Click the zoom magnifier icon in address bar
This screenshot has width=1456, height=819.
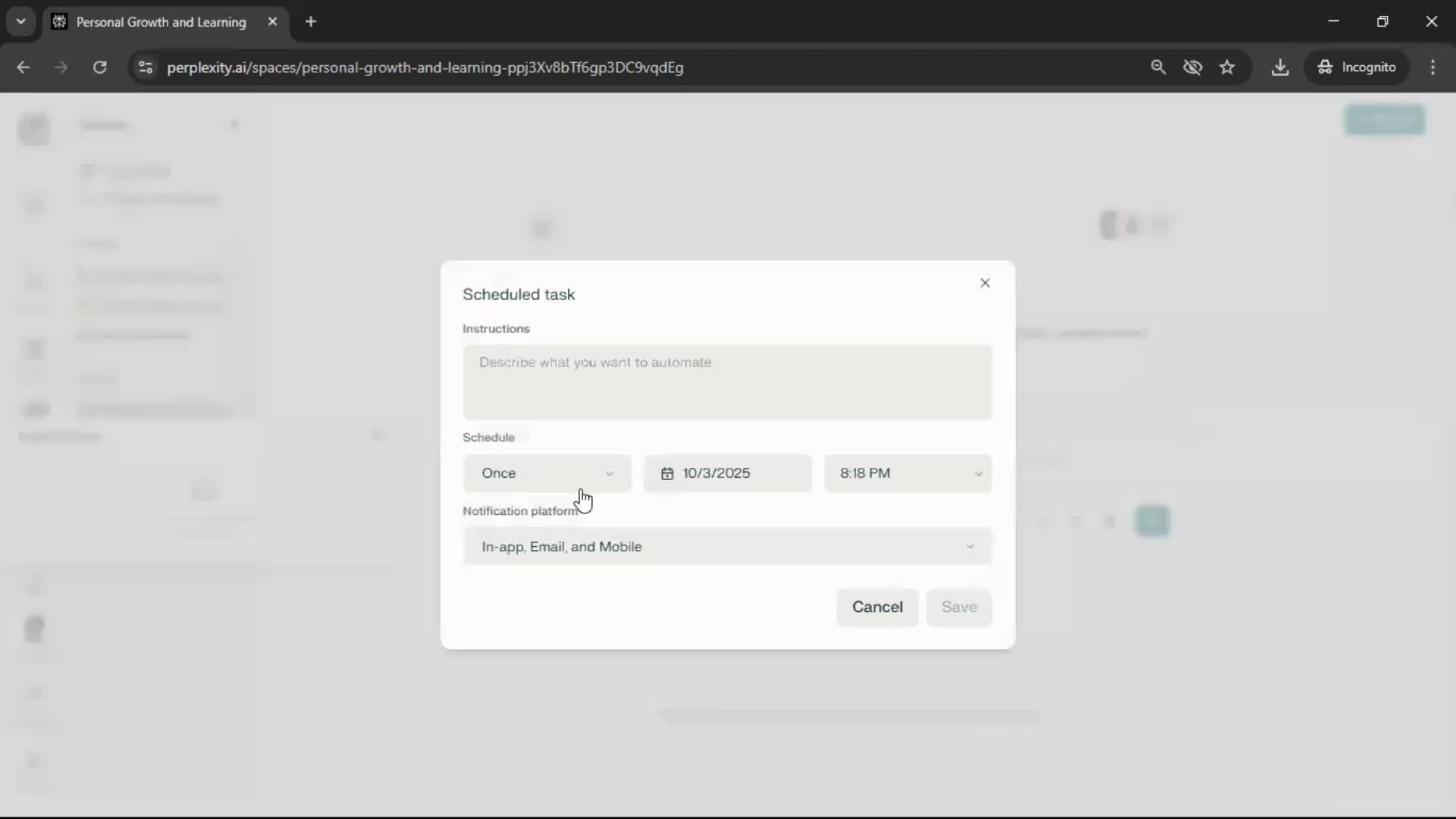[1158, 67]
